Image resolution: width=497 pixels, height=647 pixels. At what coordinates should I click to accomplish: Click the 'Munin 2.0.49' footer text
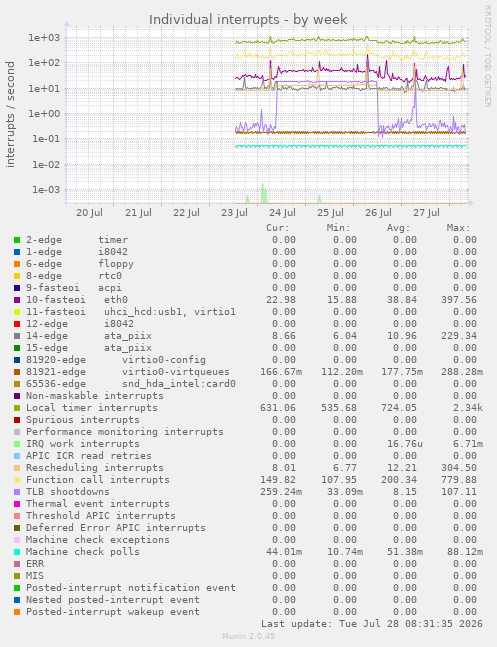point(248,636)
